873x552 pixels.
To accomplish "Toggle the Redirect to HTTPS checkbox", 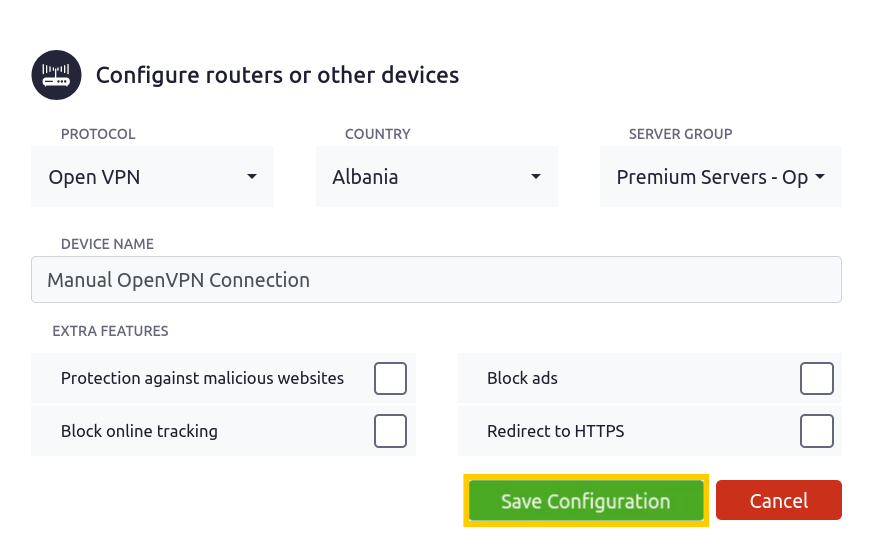I will pyautogui.click(x=817, y=431).
